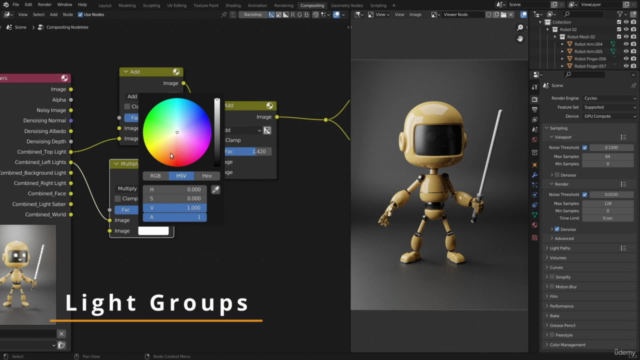Image resolution: width=640 pixels, height=360 pixels.
Task: Toggle Clamp checkbox on Multiply node
Action: (x=118, y=199)
